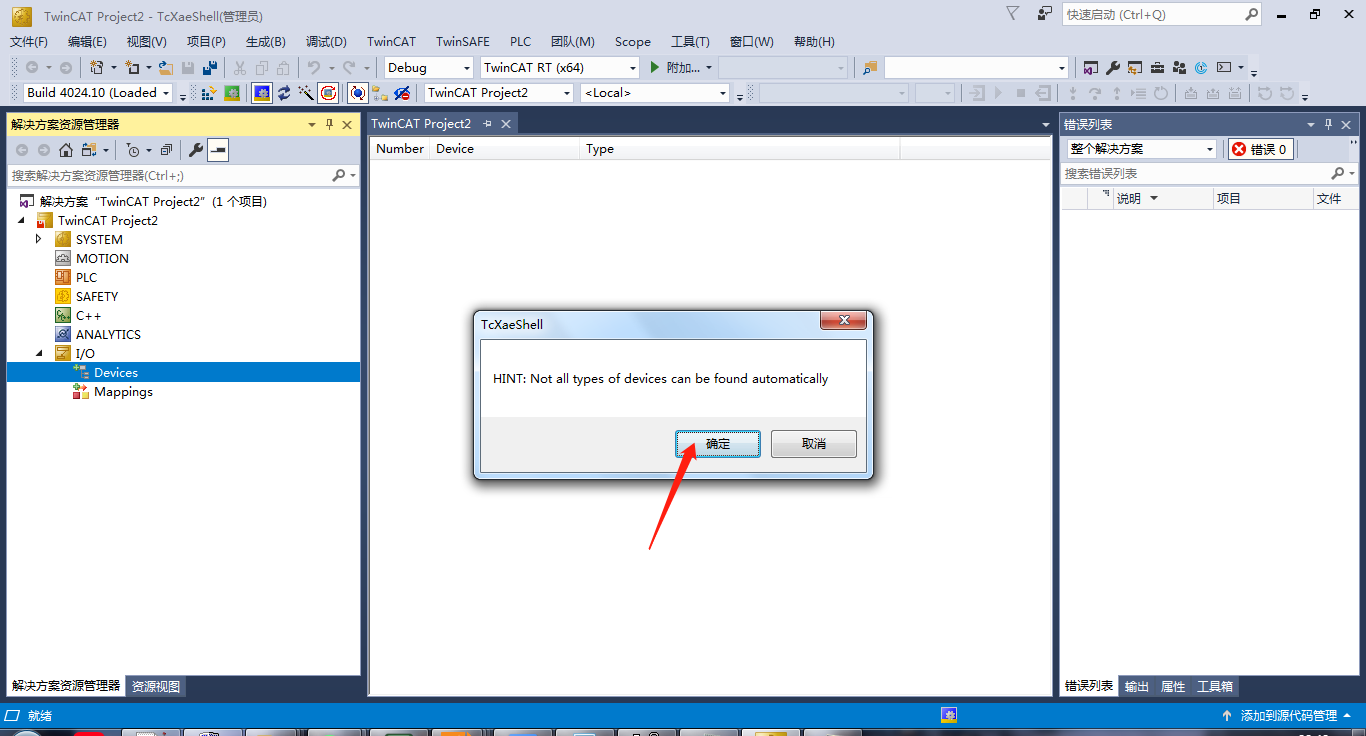Click the Show Sub Items eye icon
This screenshot has width=1366, height=736.
click(x=402, y=93)
